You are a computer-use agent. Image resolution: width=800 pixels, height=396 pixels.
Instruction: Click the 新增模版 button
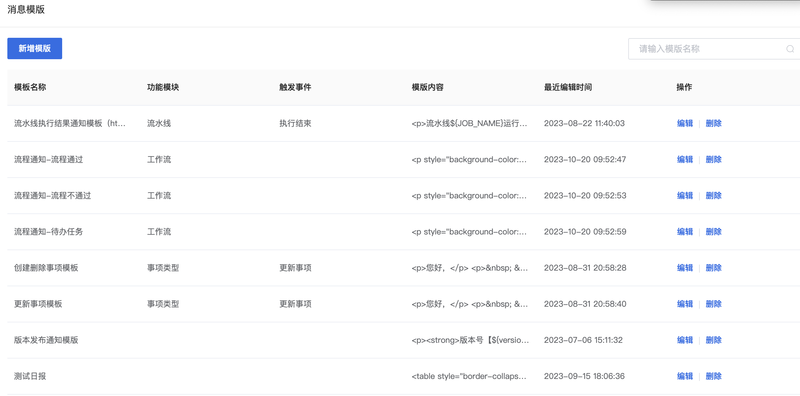(35, 48)
